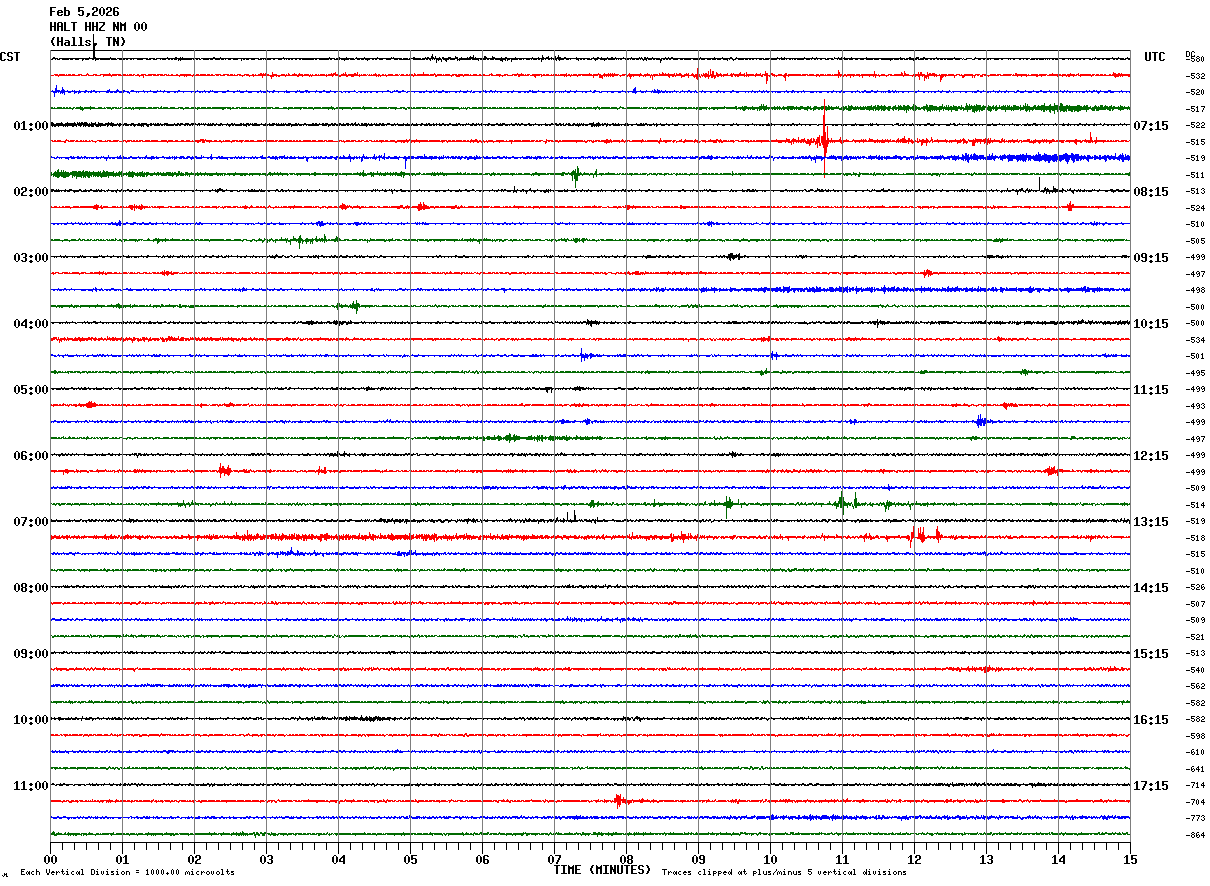Image resolution: width=1210 pixels, height=886 pixels.
Task: Click the 10:15 UTC time label
Action: click(x=1151, y=324)
